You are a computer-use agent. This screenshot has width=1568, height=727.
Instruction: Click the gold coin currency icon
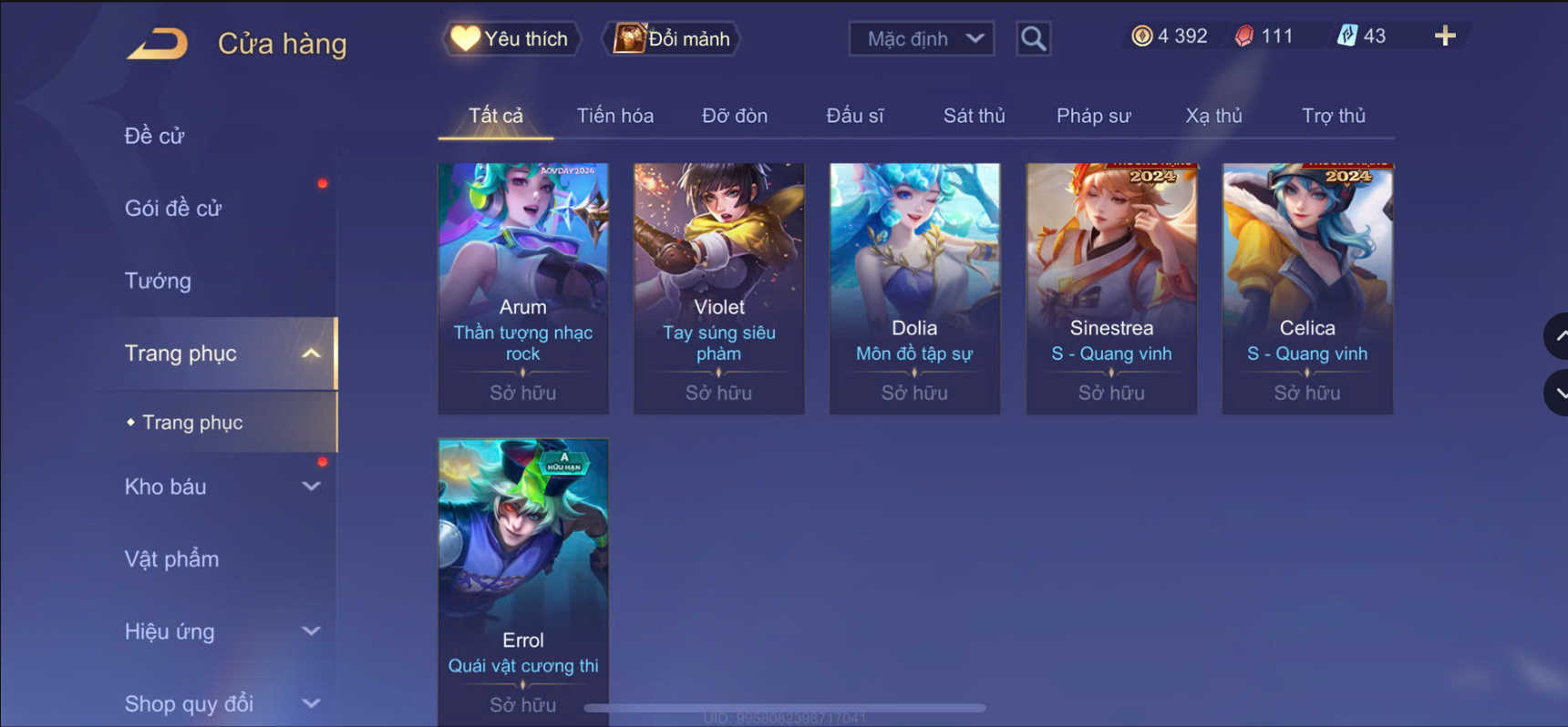click(x=1141, y=36)
